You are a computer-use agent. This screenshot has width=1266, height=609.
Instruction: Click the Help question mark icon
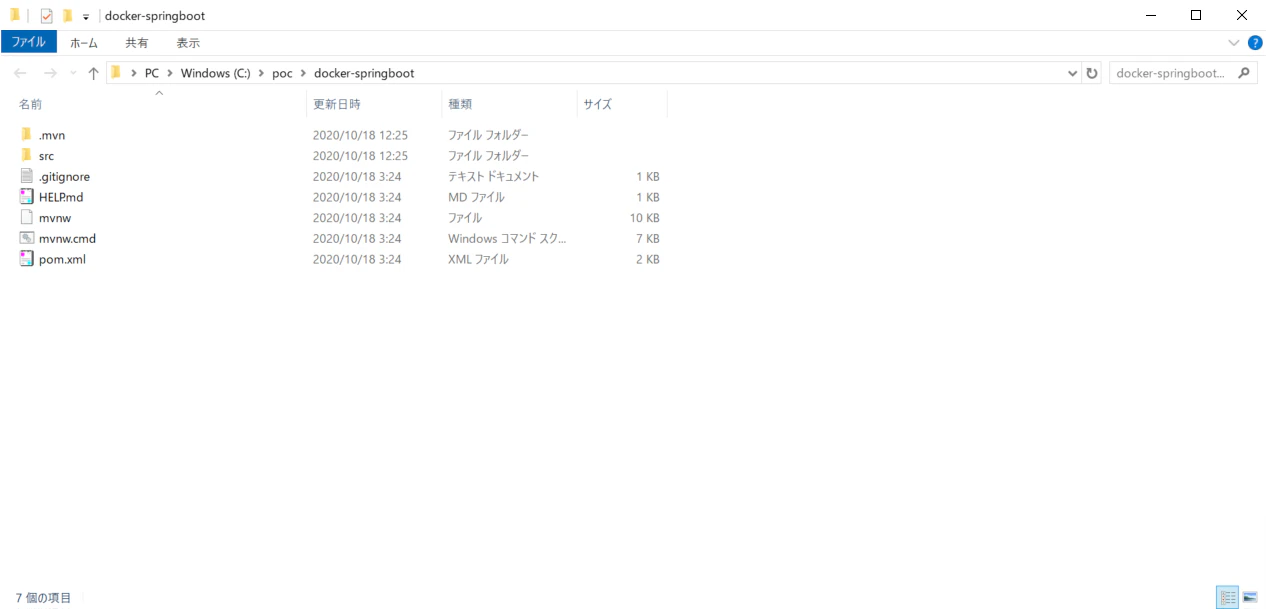[x=1255, y=42]
